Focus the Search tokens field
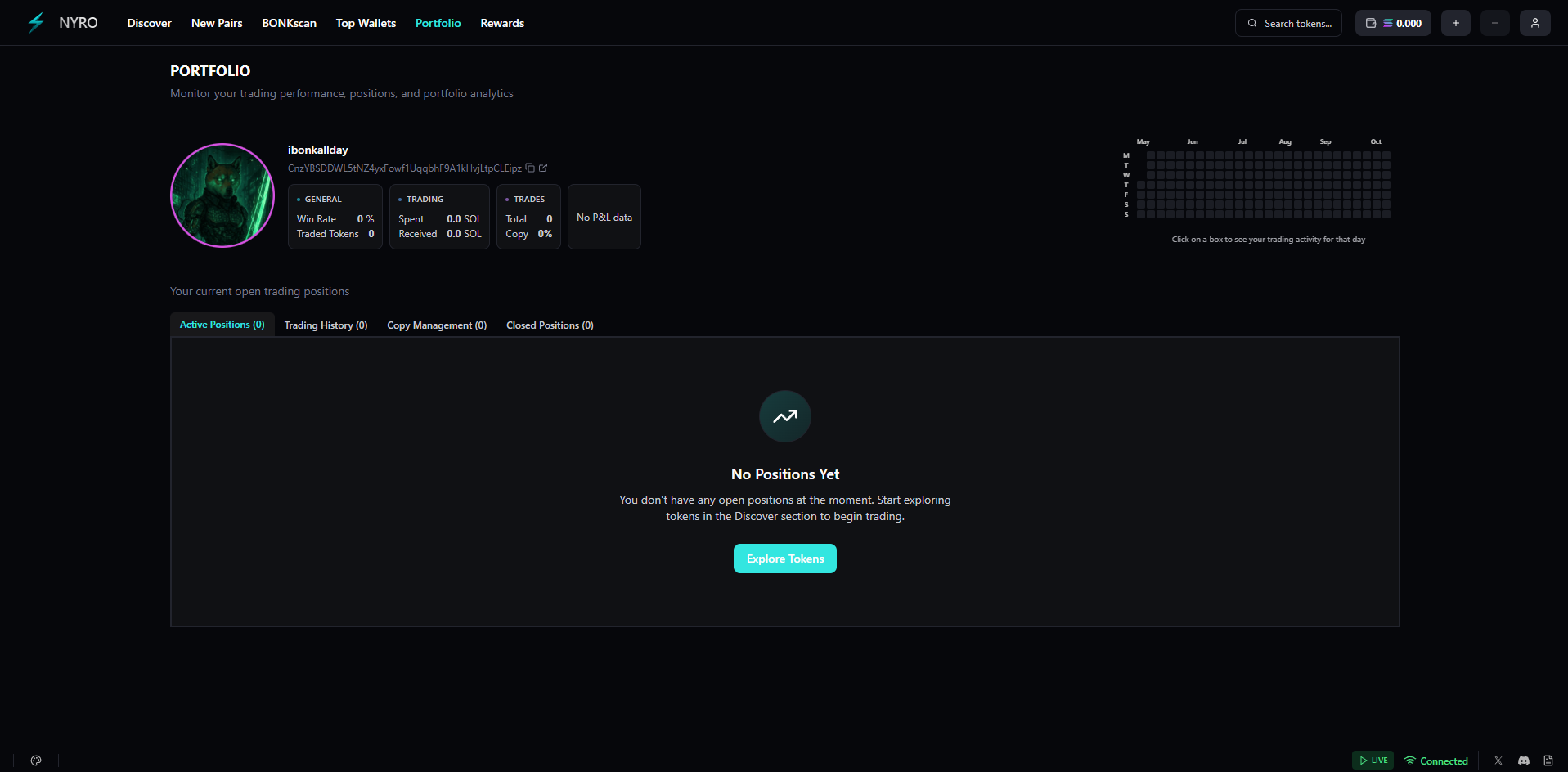This screenshot has width=1568, height=772. 1288,23
